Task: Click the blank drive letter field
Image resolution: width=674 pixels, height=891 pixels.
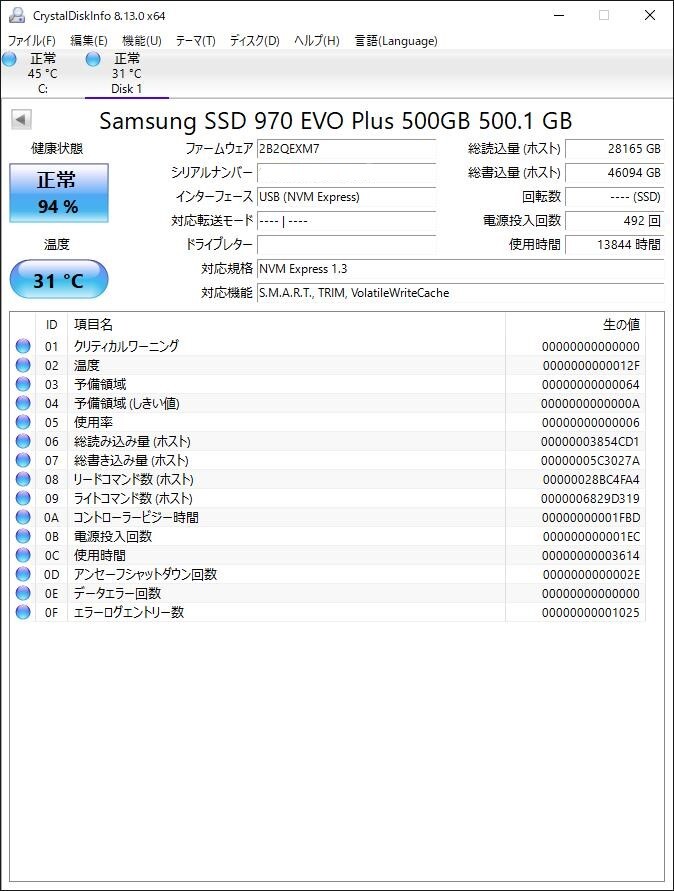Action: click(x=347, y=244)
